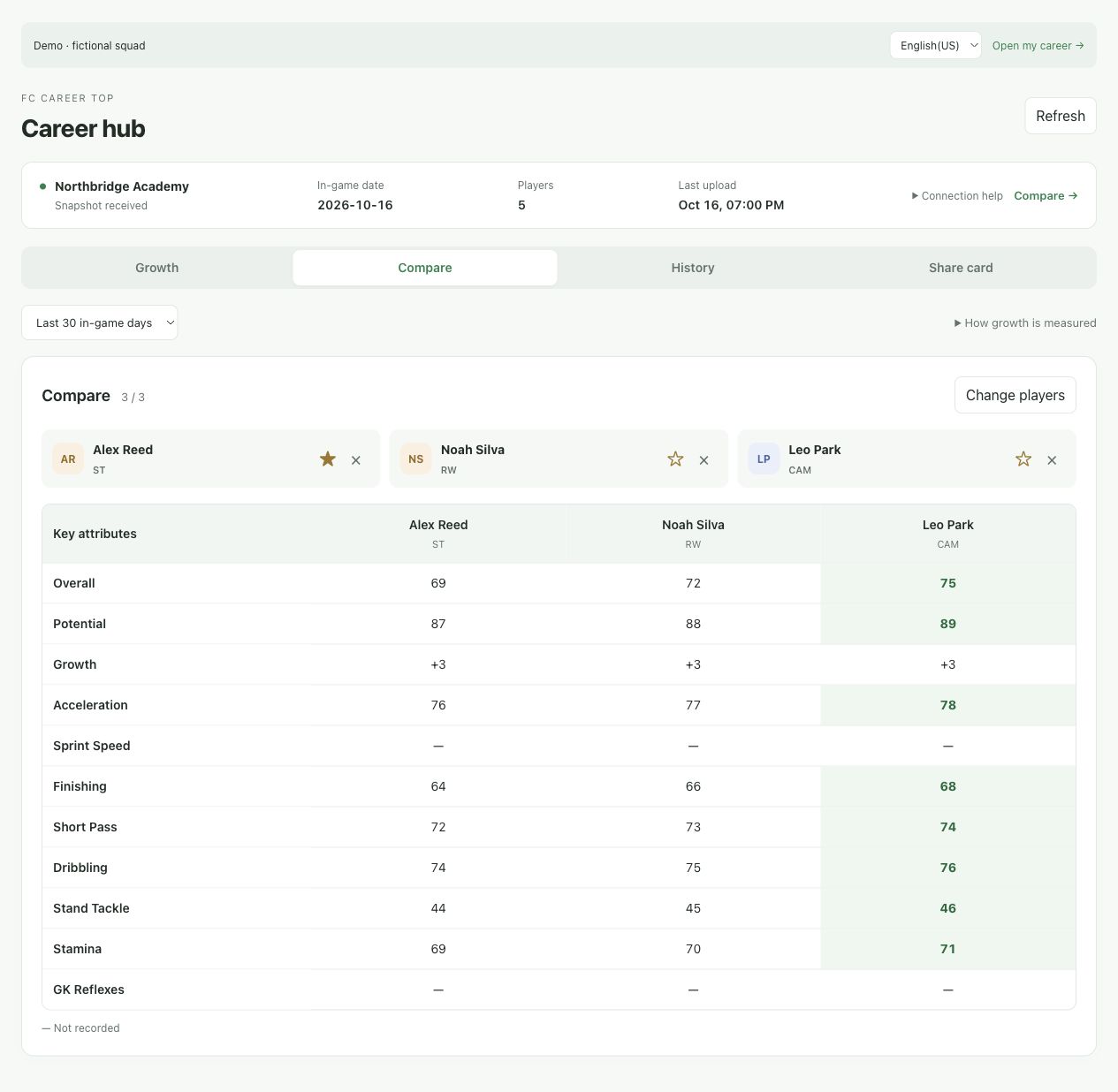The image size is (1118, 1092).
Task: Open the Last 30 in-game days dropdown
Action: tap(100, 323)
